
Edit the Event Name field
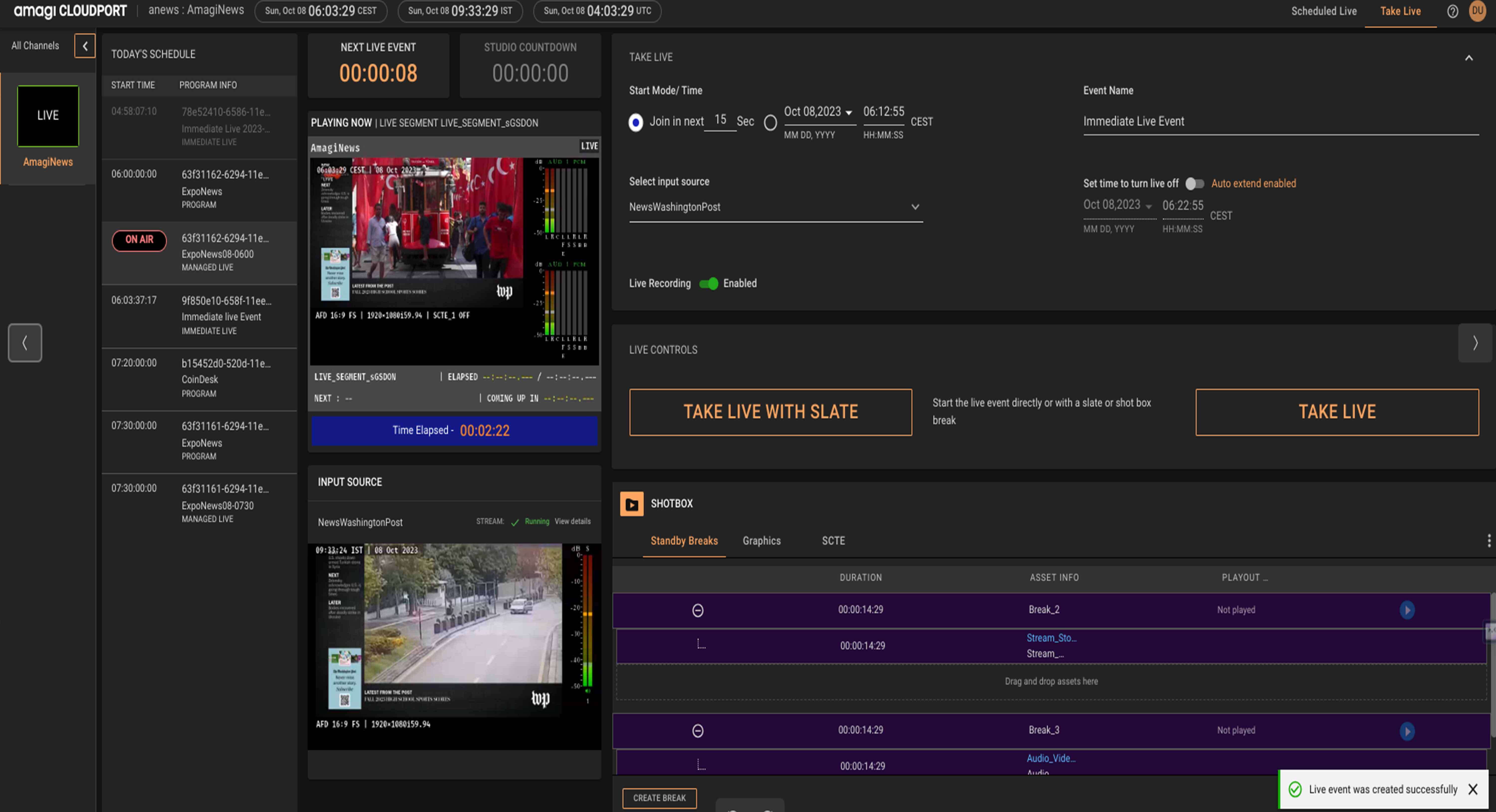click(x=1281, y=122)
